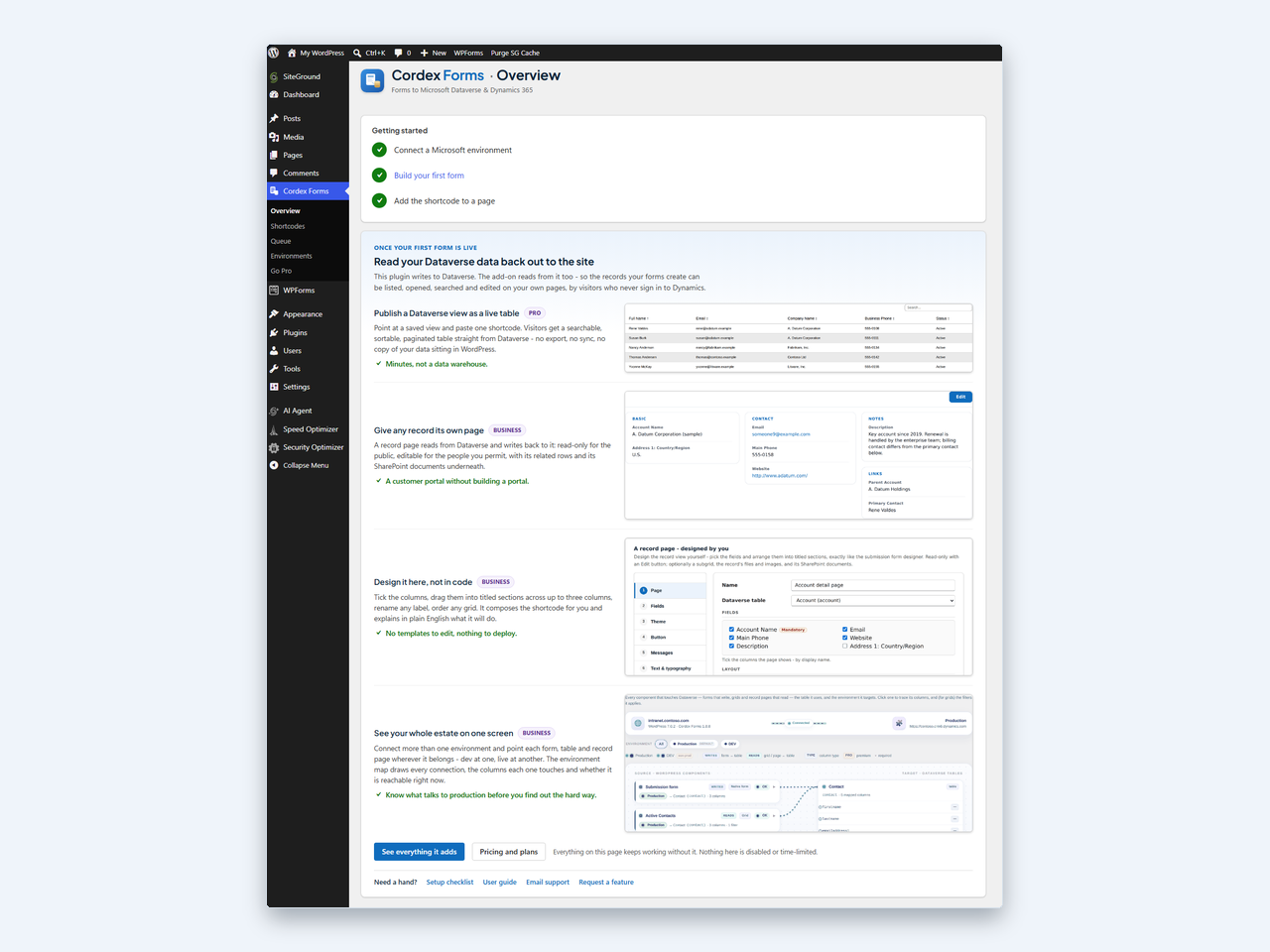This screenshot has height=952, width=1270.
Task: Click the Speed Optimizer rocket icon
Action: coord(274,429)
